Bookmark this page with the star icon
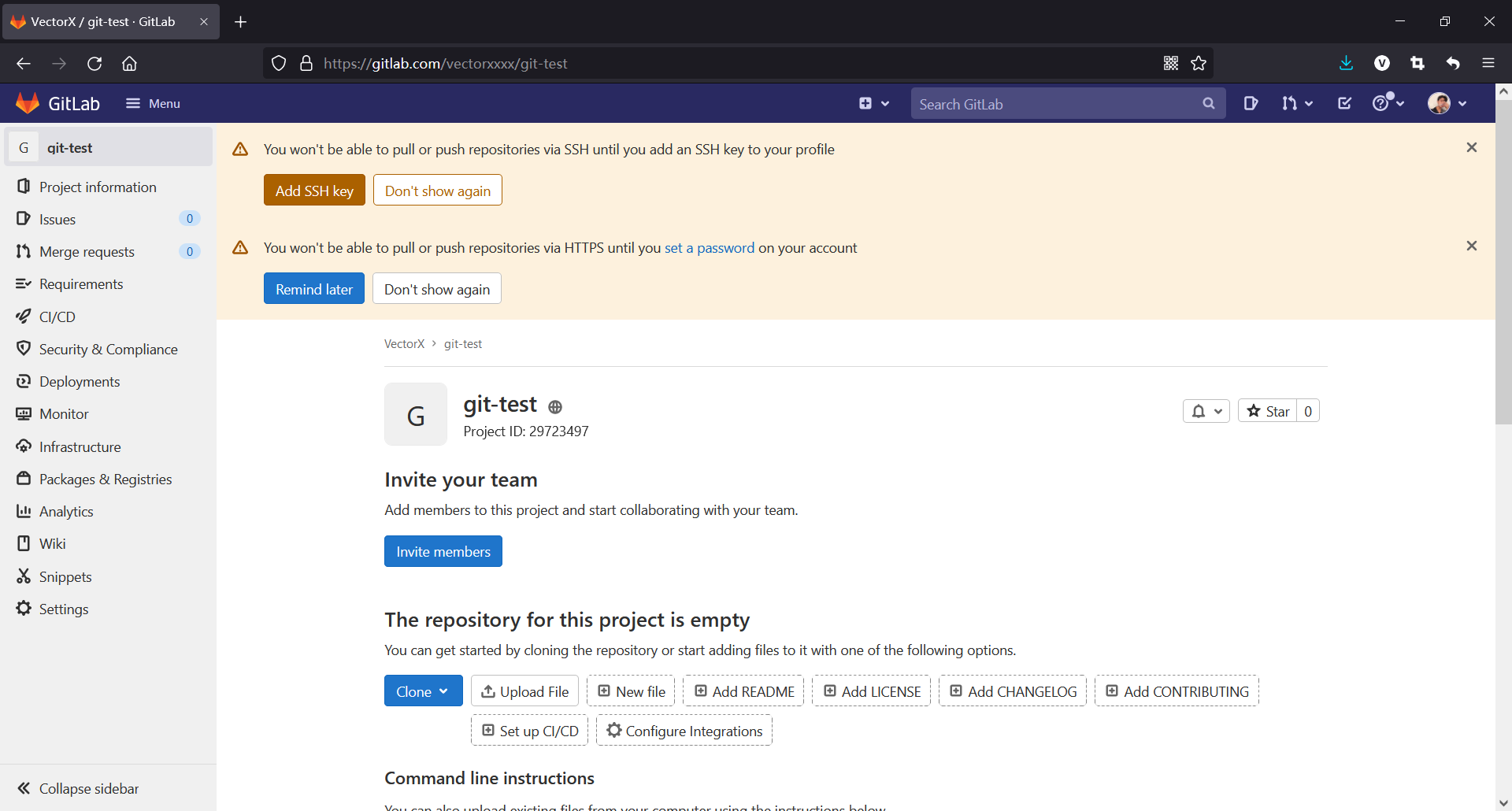The width and height of the screenshot is (1512, 811). point(1199,63)
